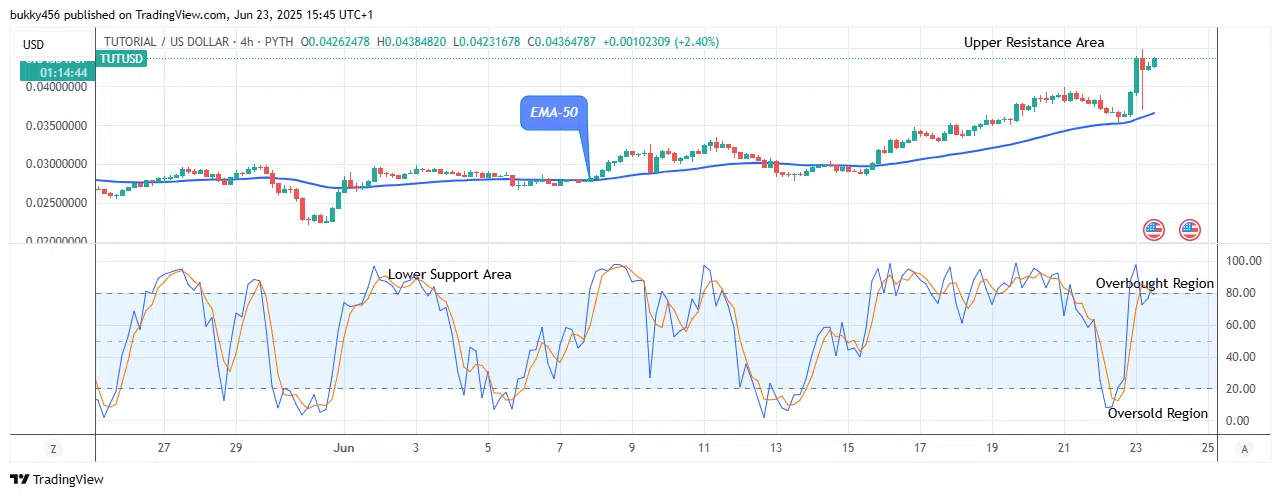Click the EMA-50 callout label

point(554,114)
